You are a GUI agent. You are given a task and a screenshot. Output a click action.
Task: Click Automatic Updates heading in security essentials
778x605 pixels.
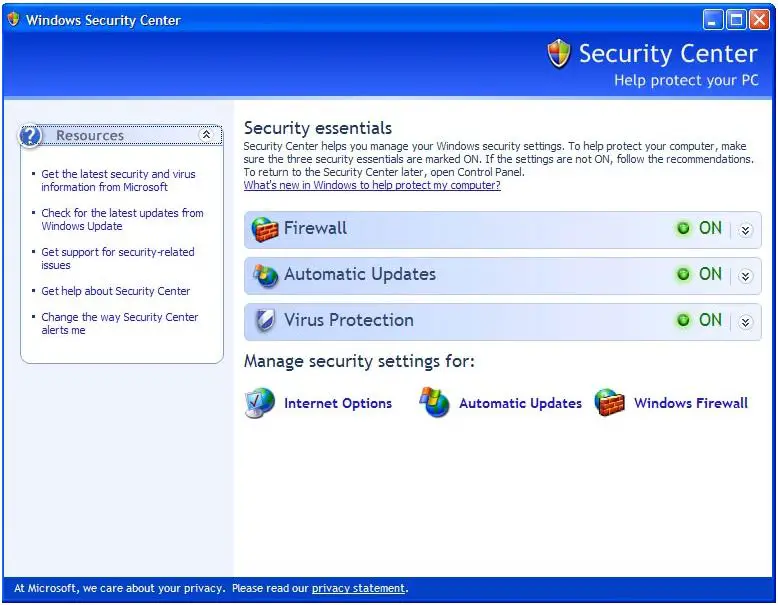(x=360, y=274)
